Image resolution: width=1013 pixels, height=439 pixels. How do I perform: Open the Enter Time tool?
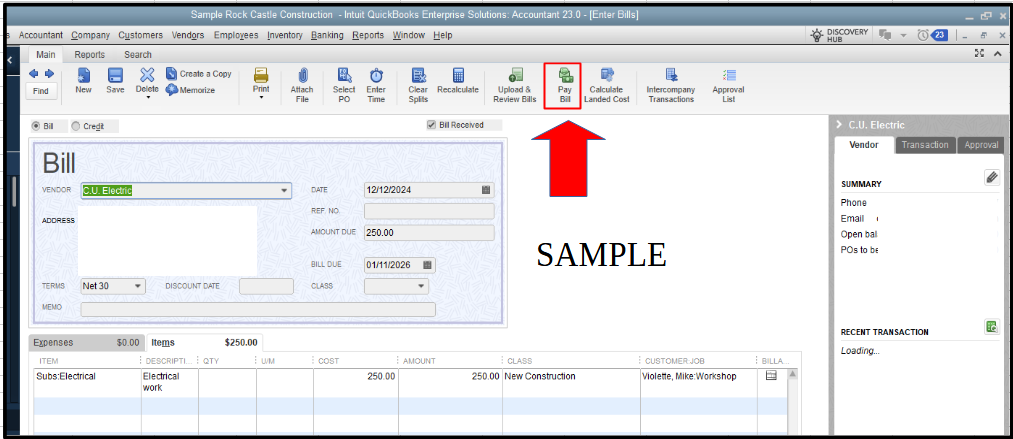(376, 85)
